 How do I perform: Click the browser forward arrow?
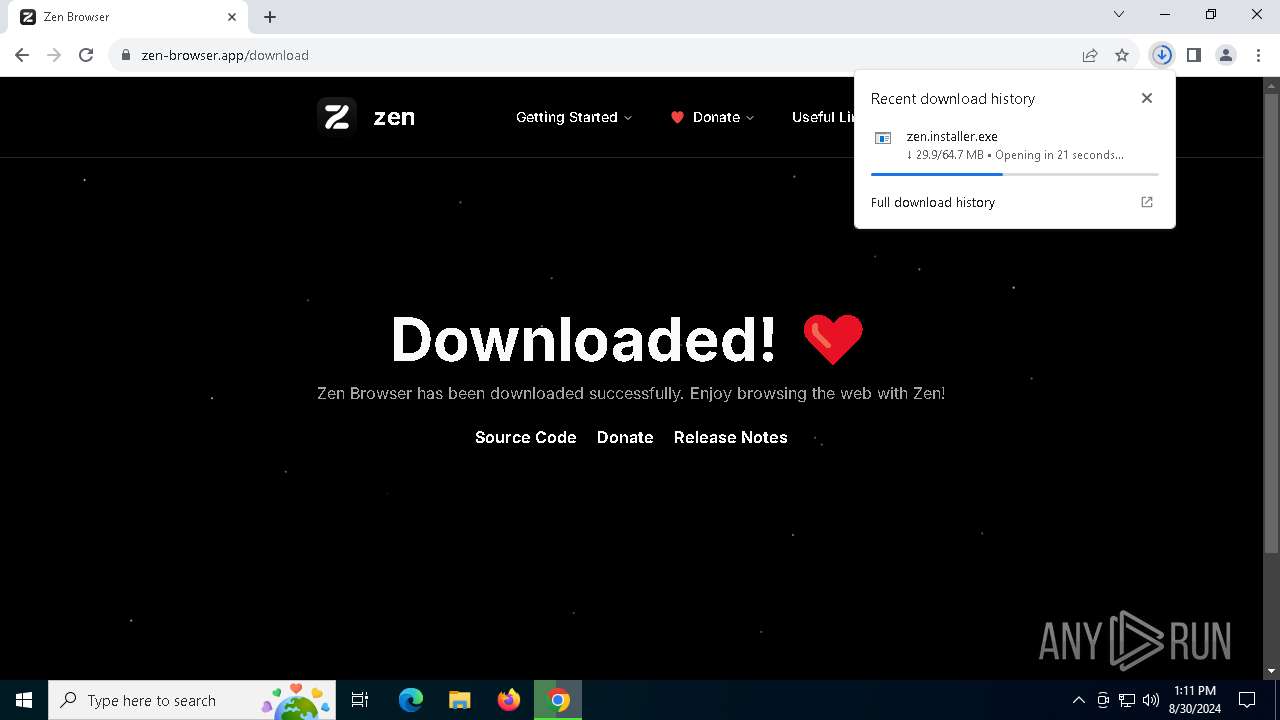(x=54, y=55)
